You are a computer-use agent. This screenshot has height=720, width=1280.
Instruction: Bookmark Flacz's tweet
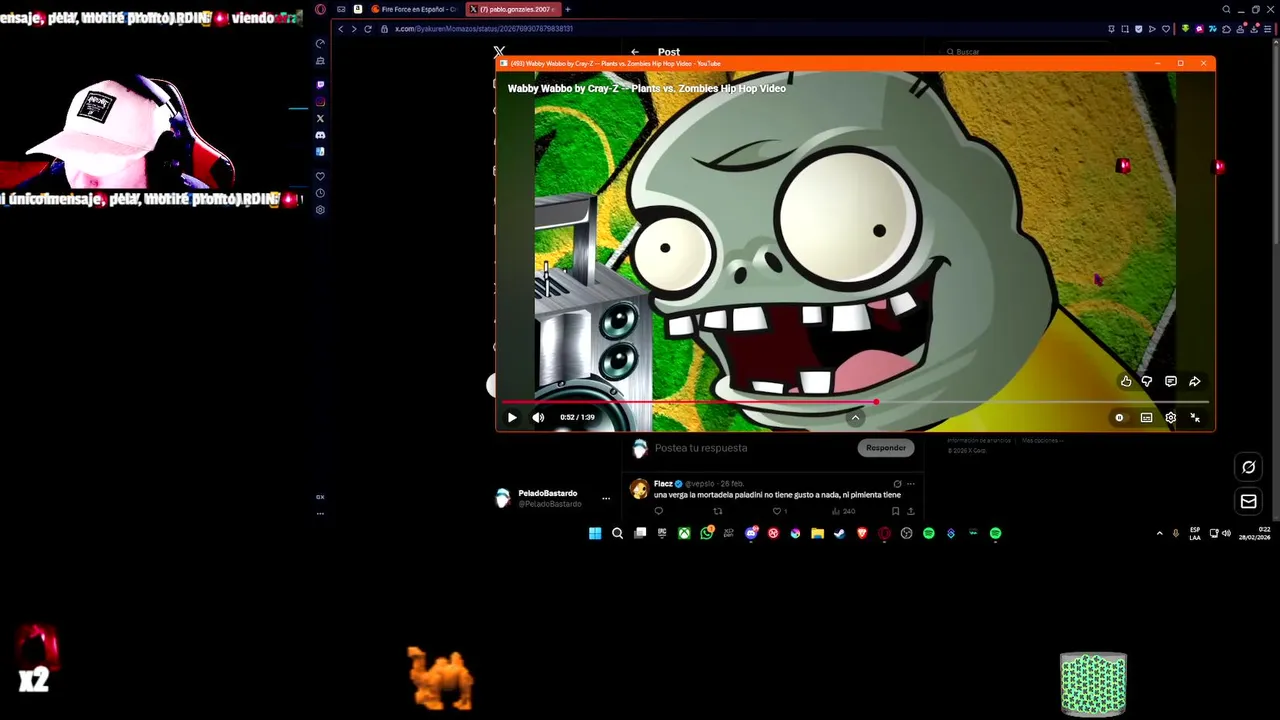coord(895,511)
